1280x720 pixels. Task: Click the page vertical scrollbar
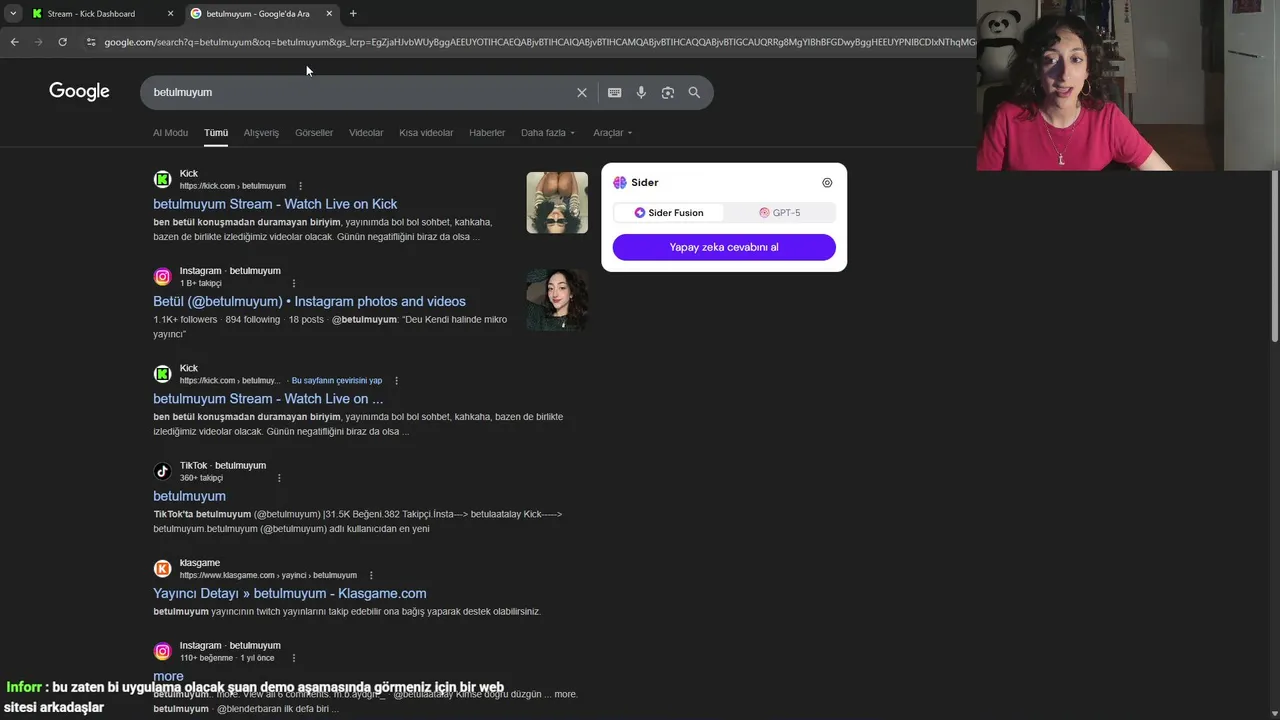pos(1274,255)
